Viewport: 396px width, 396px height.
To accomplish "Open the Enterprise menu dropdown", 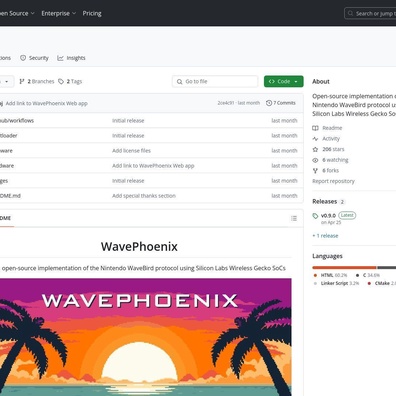I will (58, 13).
